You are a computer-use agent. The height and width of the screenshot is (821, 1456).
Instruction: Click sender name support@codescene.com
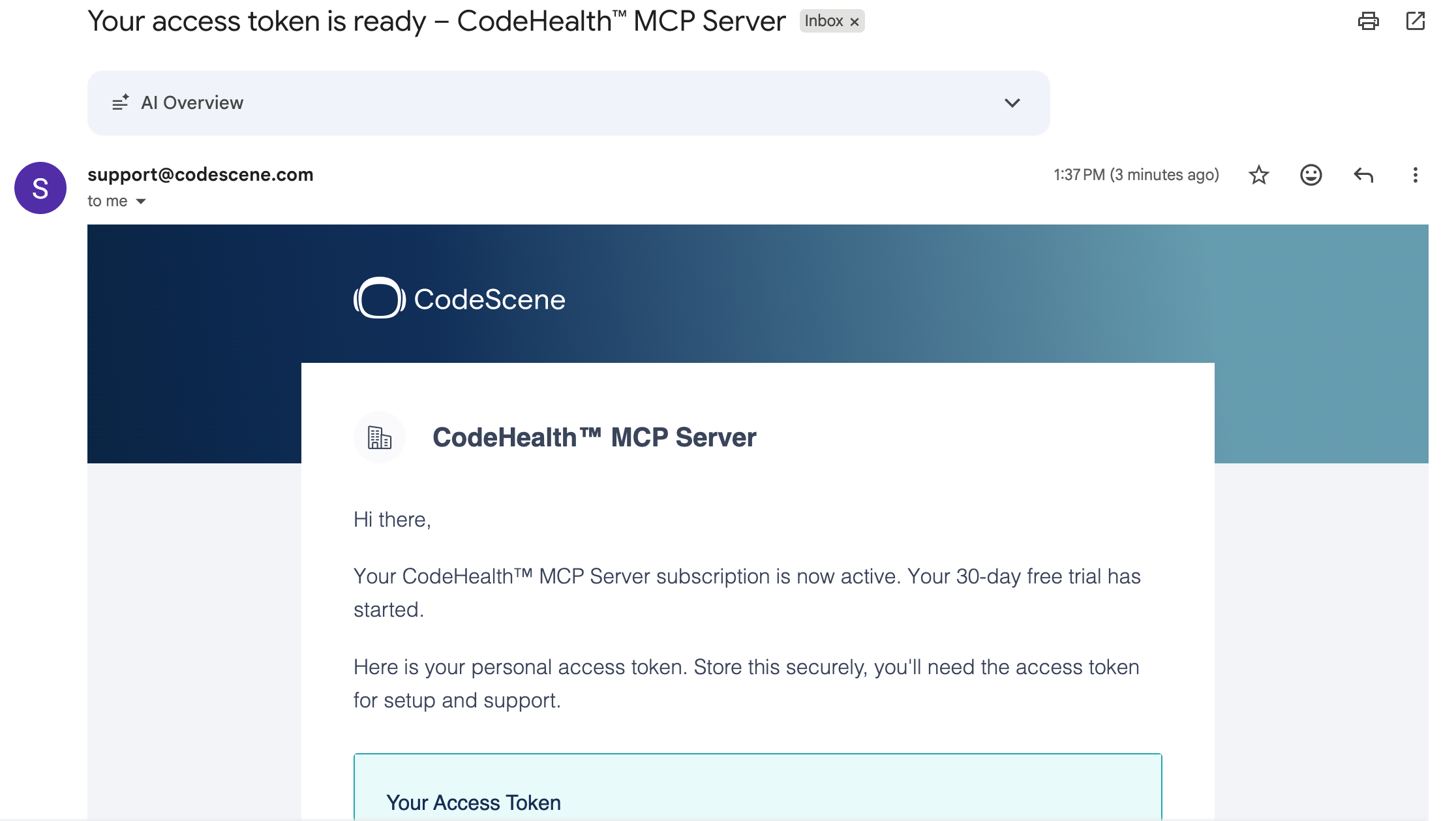(200, 174)
